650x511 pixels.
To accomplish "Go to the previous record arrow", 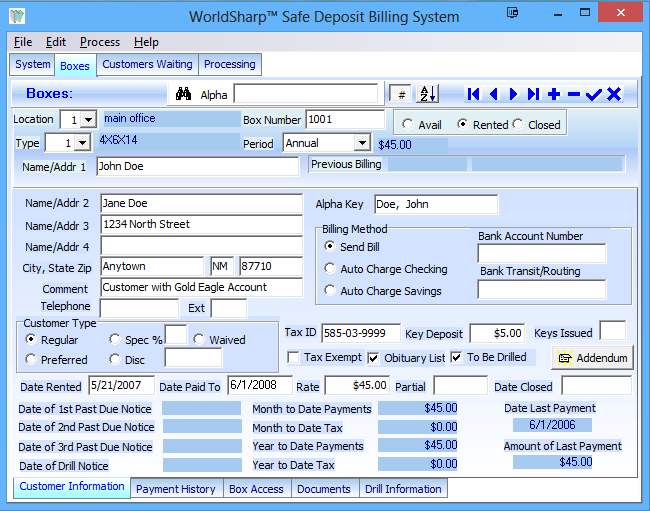I will click(493, 94).
